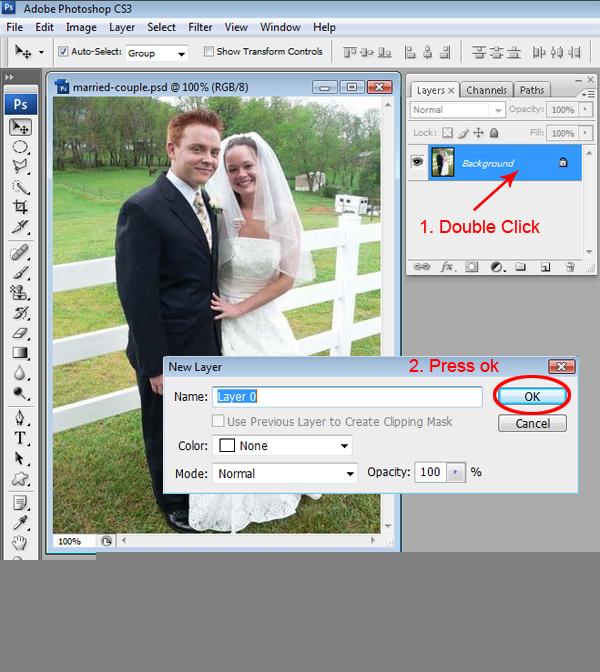
Task: Open layer Fill slider arrow
Action: (x=585, y=133)
